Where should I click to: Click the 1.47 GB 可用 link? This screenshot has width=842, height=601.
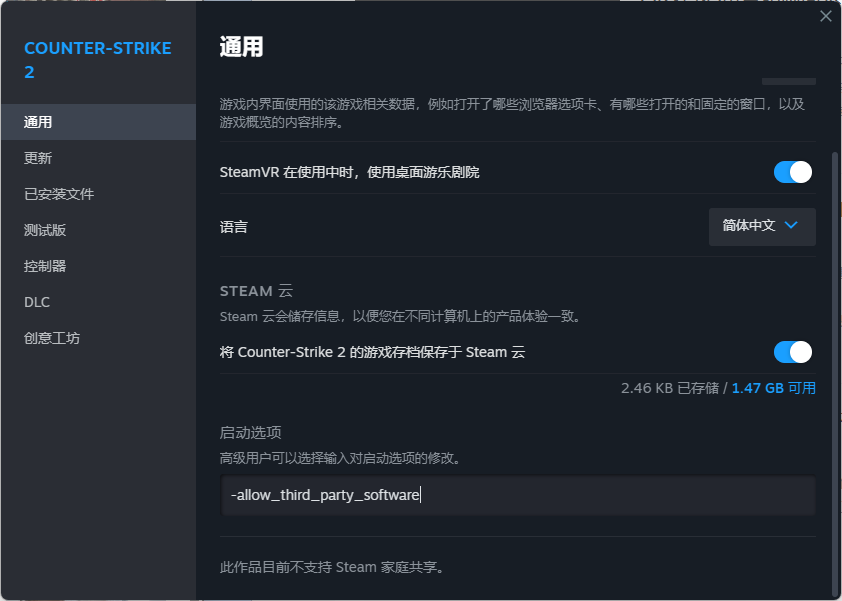(774, 388)
